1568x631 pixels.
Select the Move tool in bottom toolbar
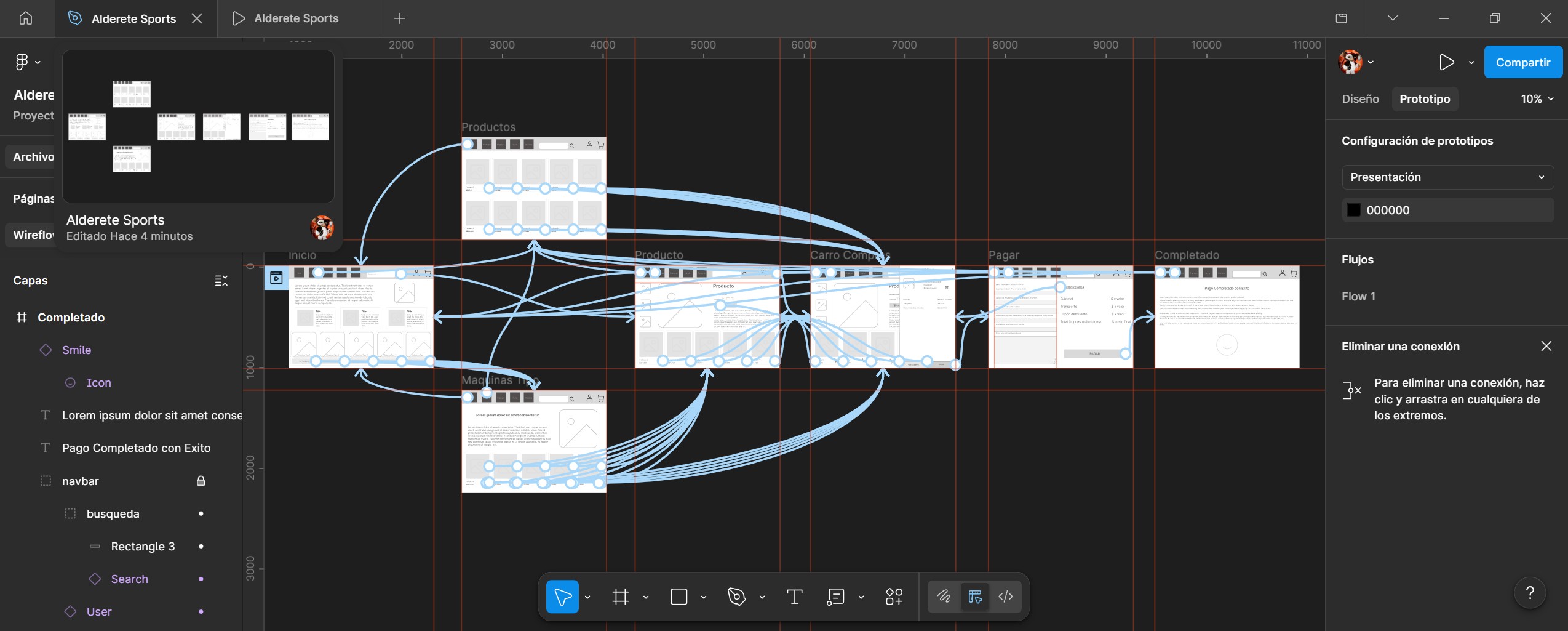tap(562, 597)
